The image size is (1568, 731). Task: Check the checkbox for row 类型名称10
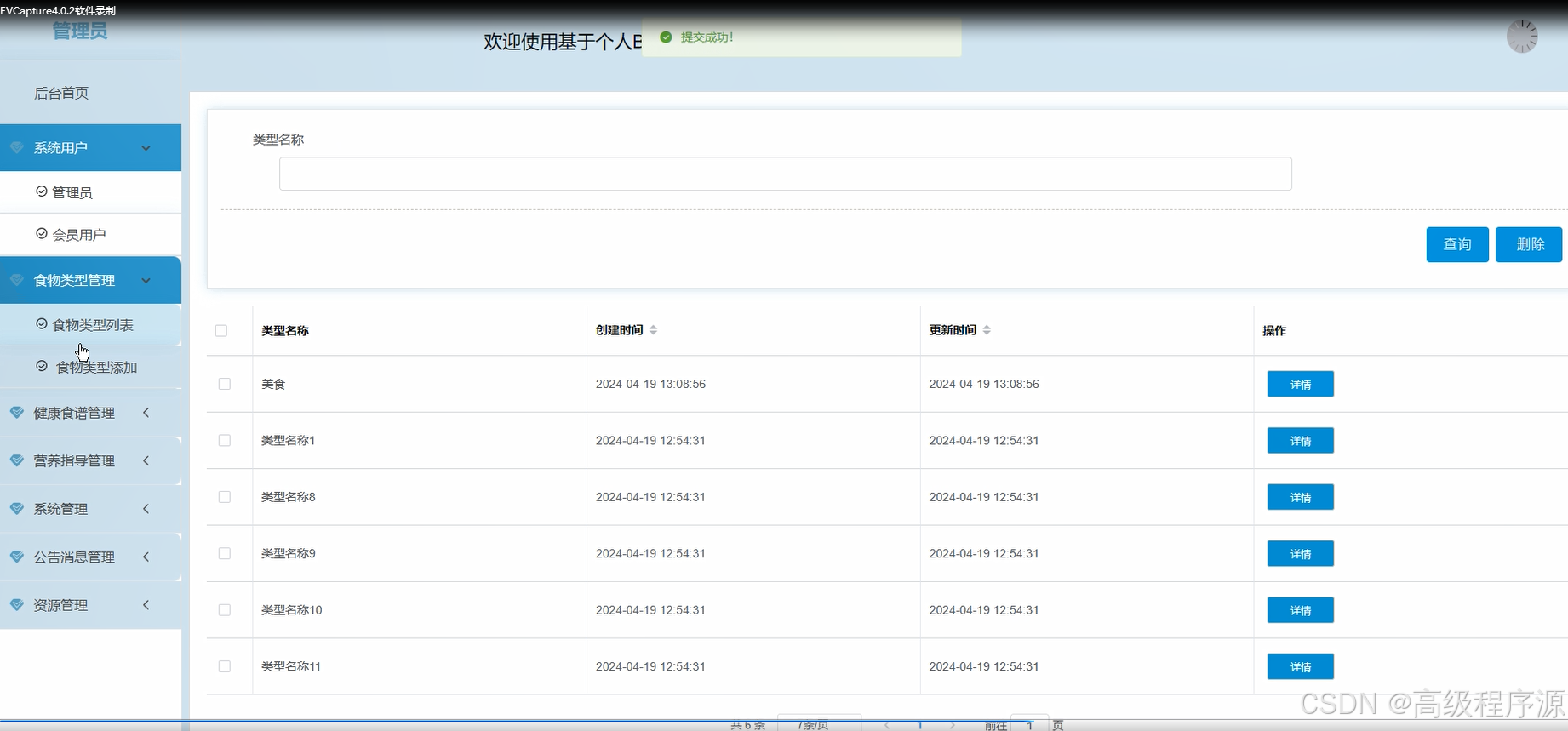click(x=225, y=610)
